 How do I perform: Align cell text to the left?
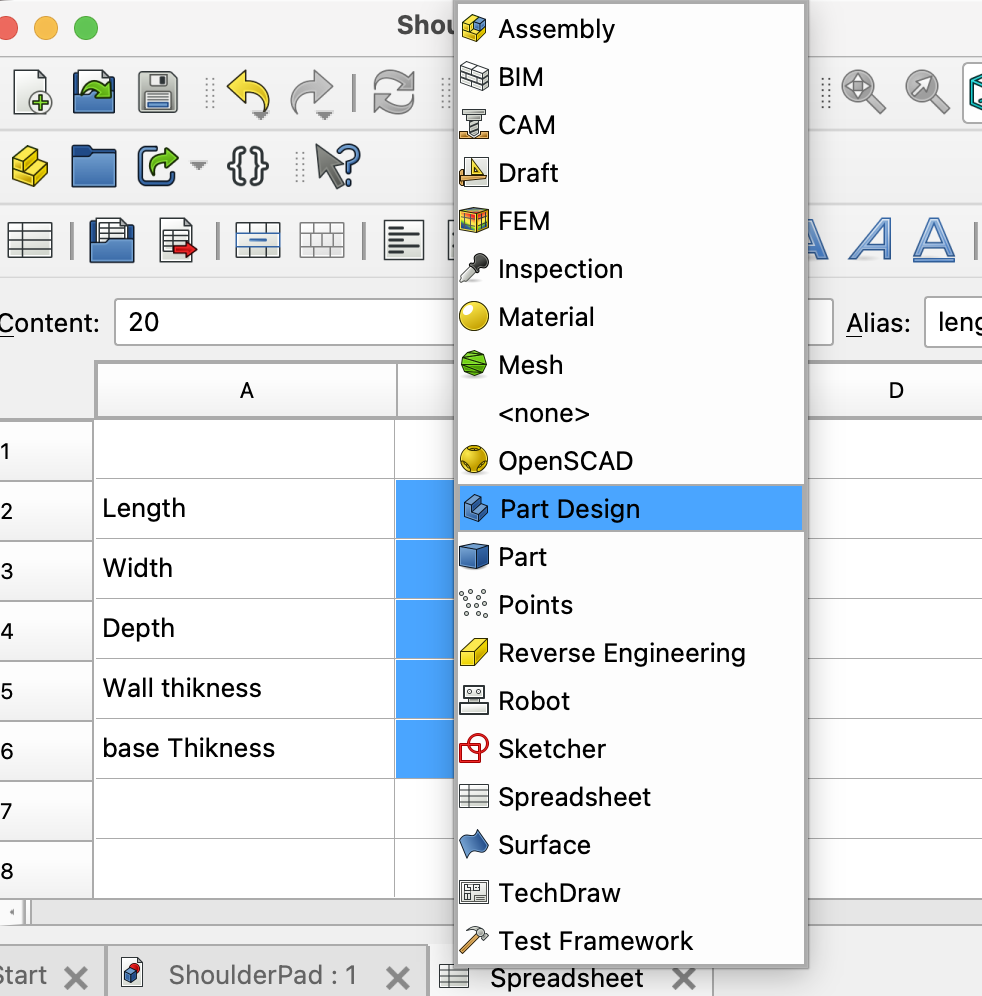pos(404,240)
